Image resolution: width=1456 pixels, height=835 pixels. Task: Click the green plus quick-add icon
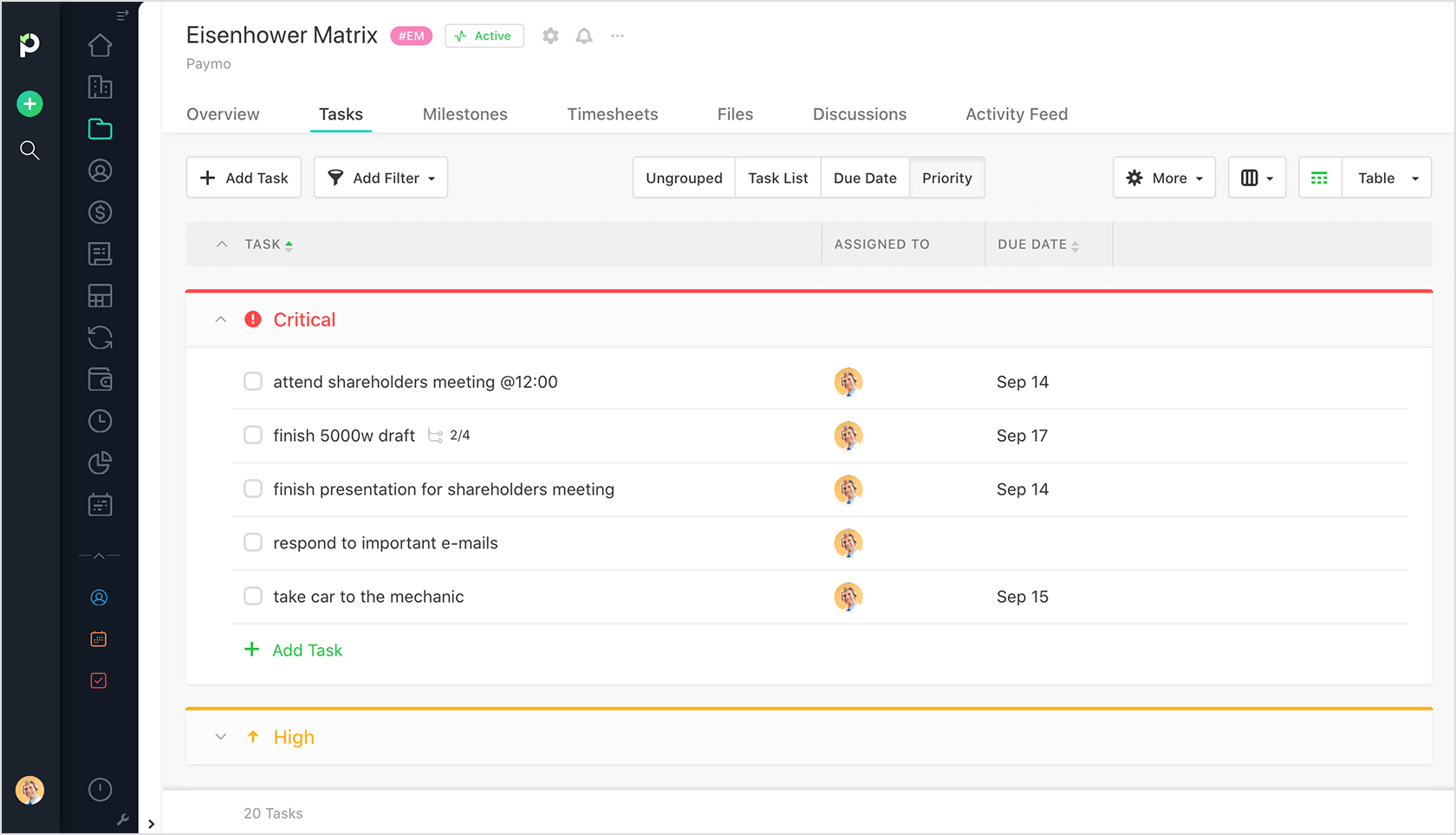(29, 104)
